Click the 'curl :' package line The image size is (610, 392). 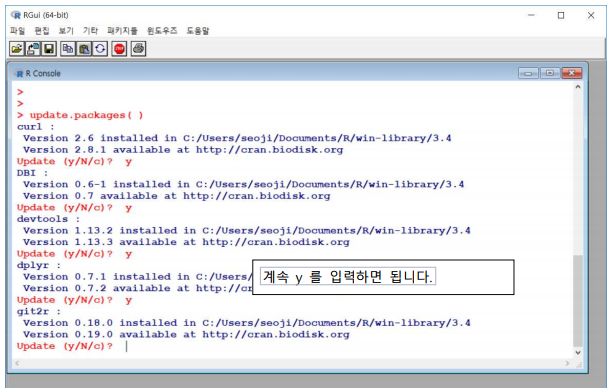[x=35, y=127]
